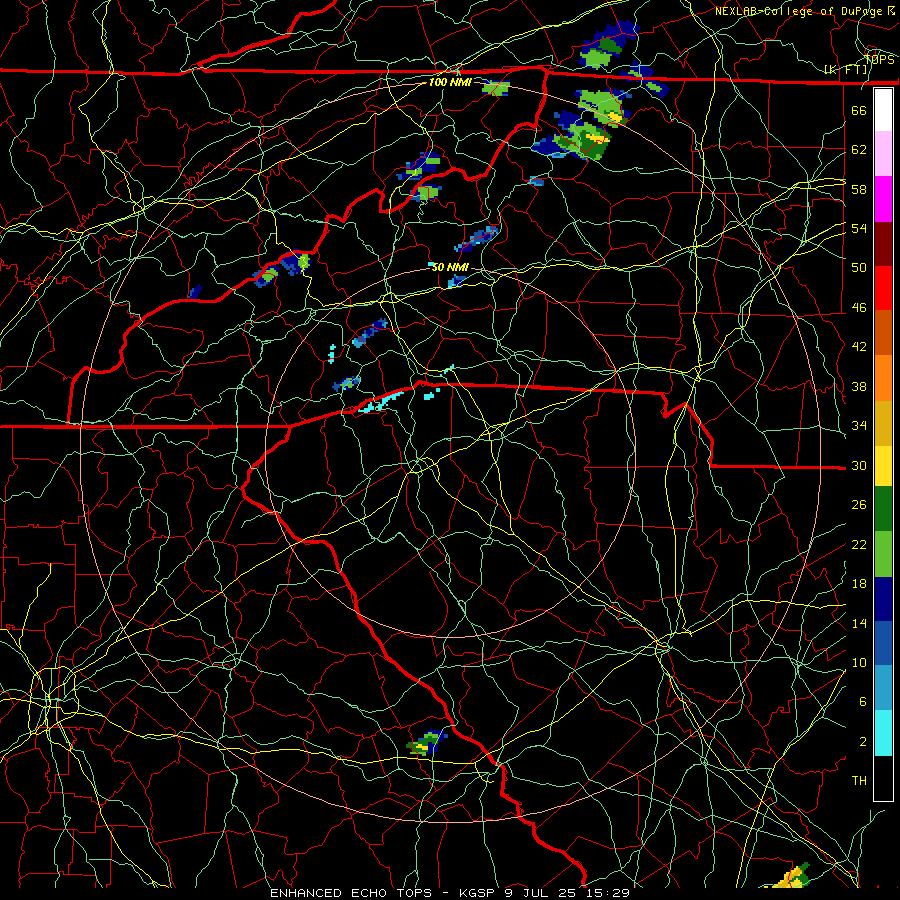This screenshot has height=900, width=900.
Task: Click the 38 value on the legend
Action: (859, 386)
